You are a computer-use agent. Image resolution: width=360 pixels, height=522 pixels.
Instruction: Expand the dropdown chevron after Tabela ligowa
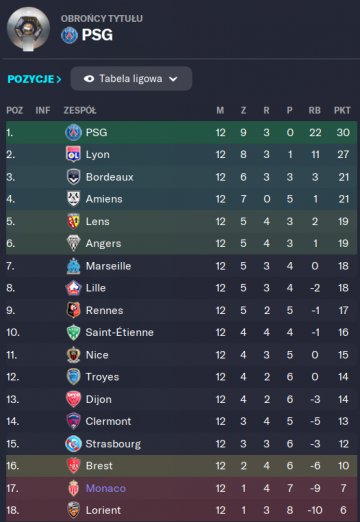pyautogui.click(x=173, y=79)
